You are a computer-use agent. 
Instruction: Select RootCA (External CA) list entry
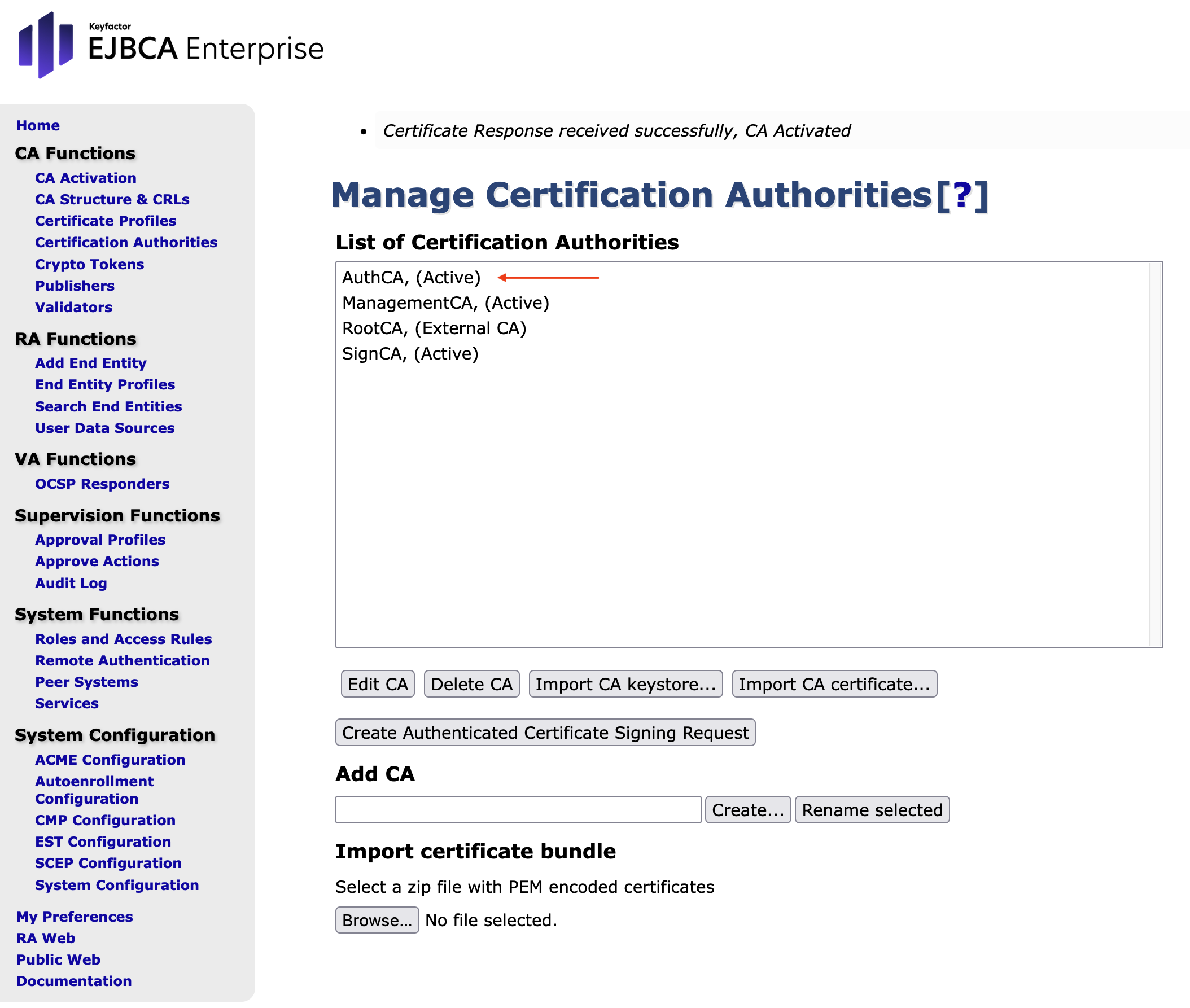tap(434, 328)
